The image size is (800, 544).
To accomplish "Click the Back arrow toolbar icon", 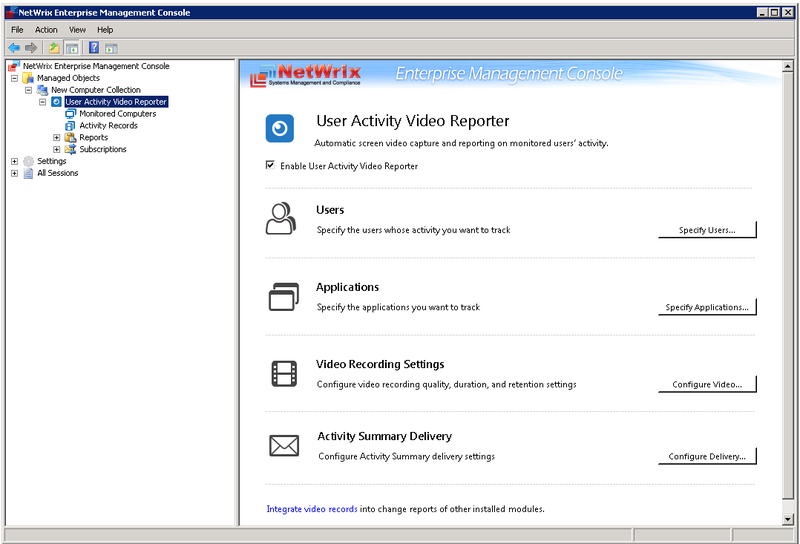I will pyautogui.click(x=14, y=48).
